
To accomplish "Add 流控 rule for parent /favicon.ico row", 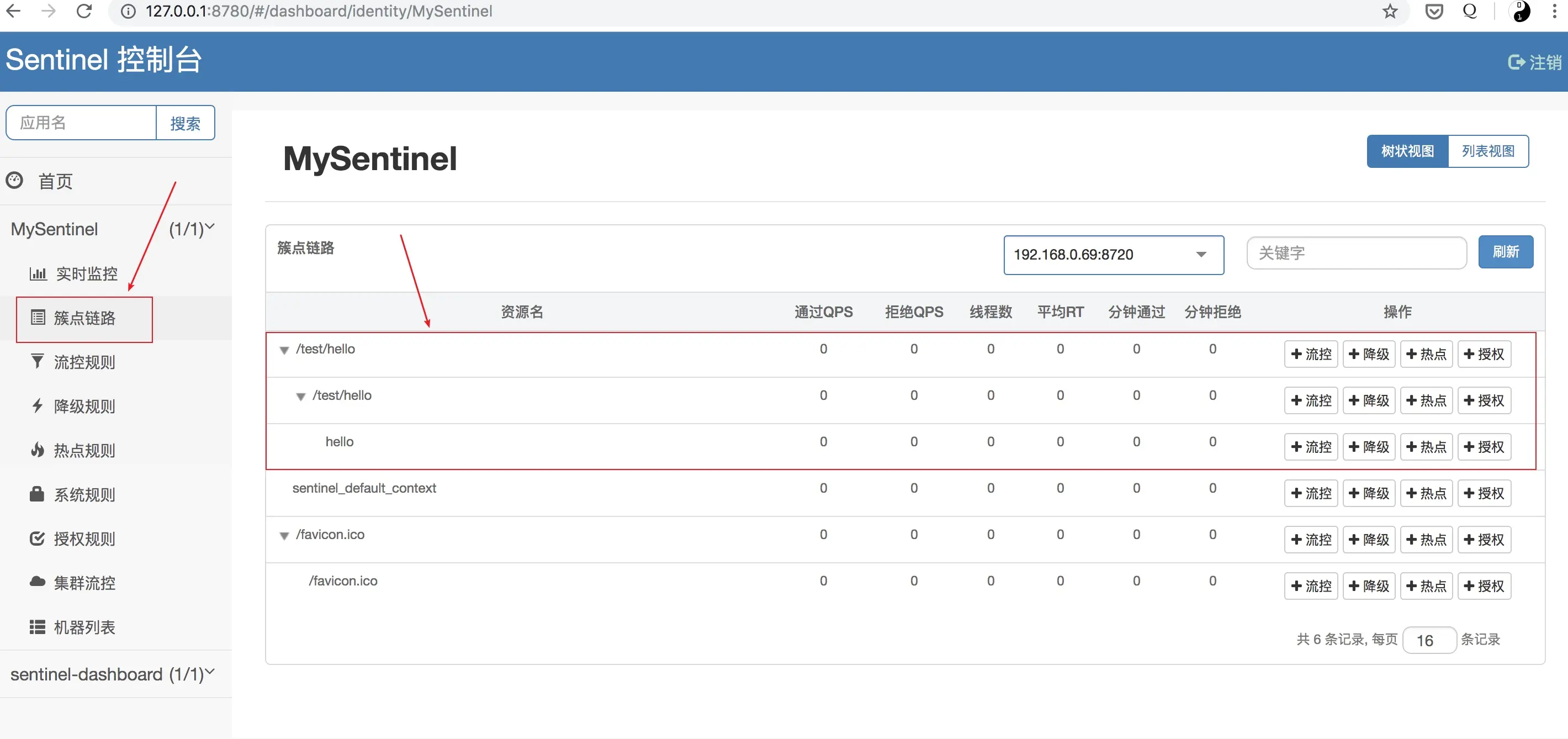I will tap(1311, 539).
